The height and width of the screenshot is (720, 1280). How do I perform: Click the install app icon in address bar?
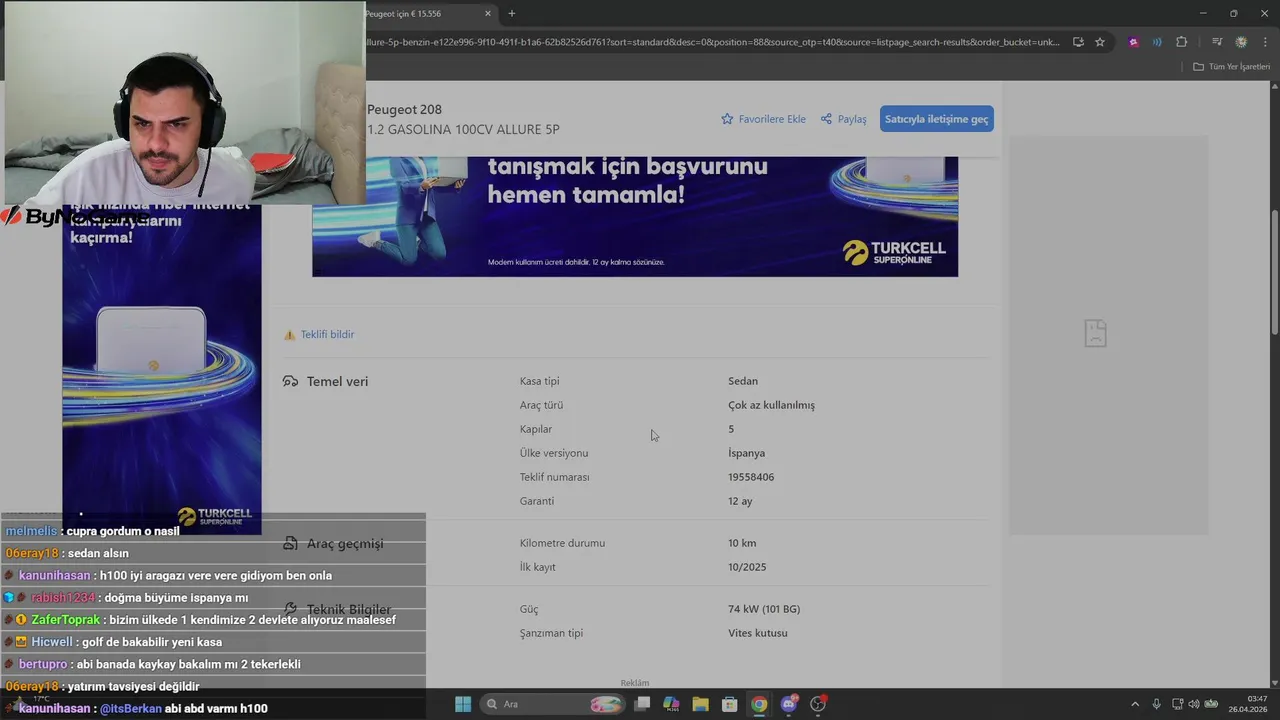(1078, 42)
